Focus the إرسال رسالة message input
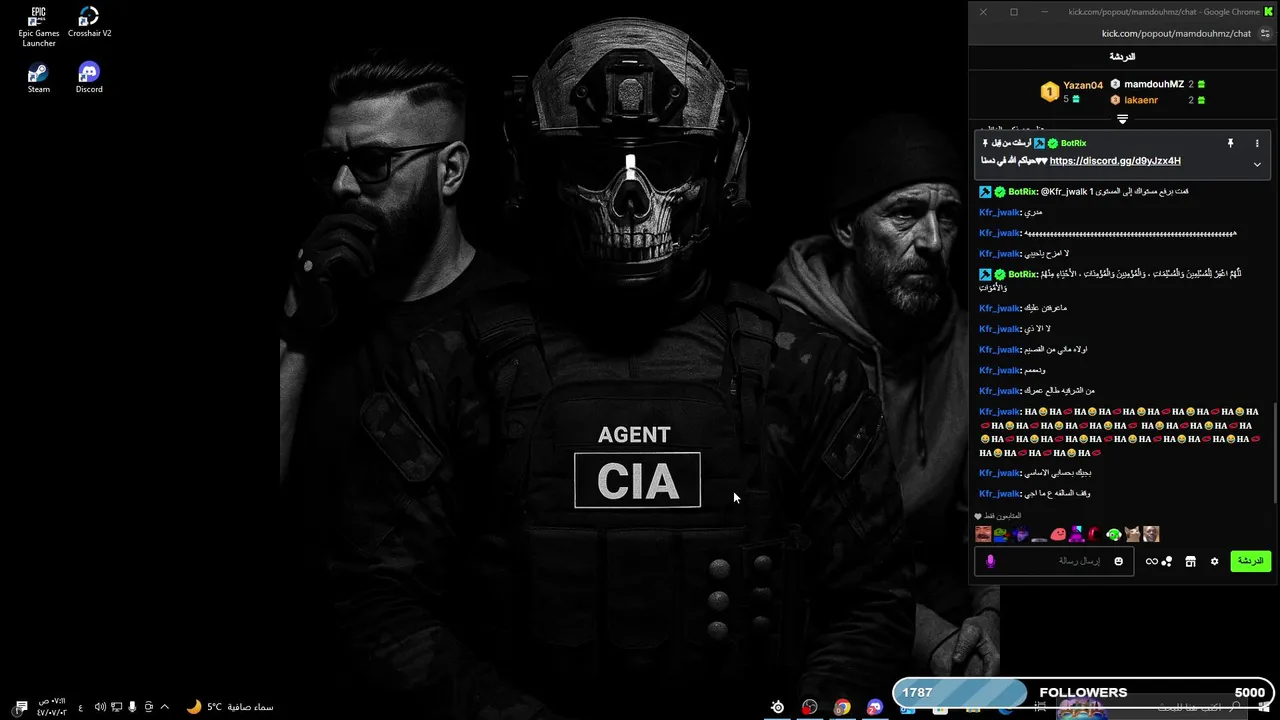Viewport: 1280px width, 720px height. 1054,561
